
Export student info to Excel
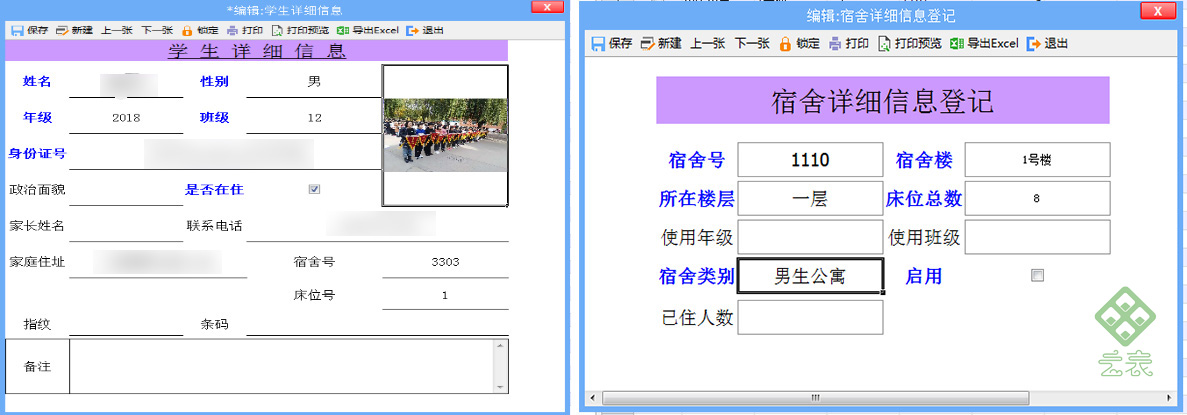367,31
